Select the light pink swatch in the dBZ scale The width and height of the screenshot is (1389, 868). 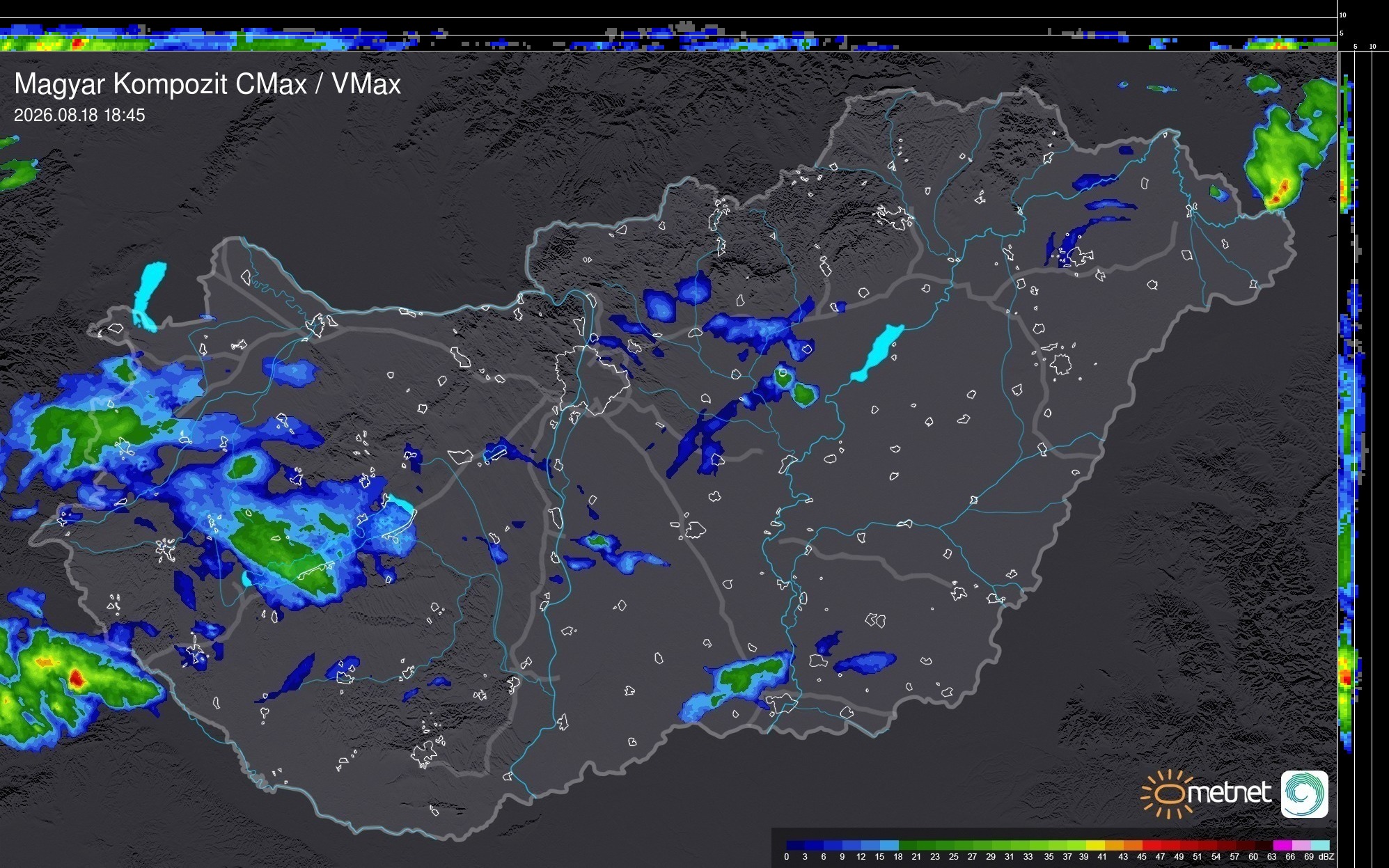point(1301,845)
